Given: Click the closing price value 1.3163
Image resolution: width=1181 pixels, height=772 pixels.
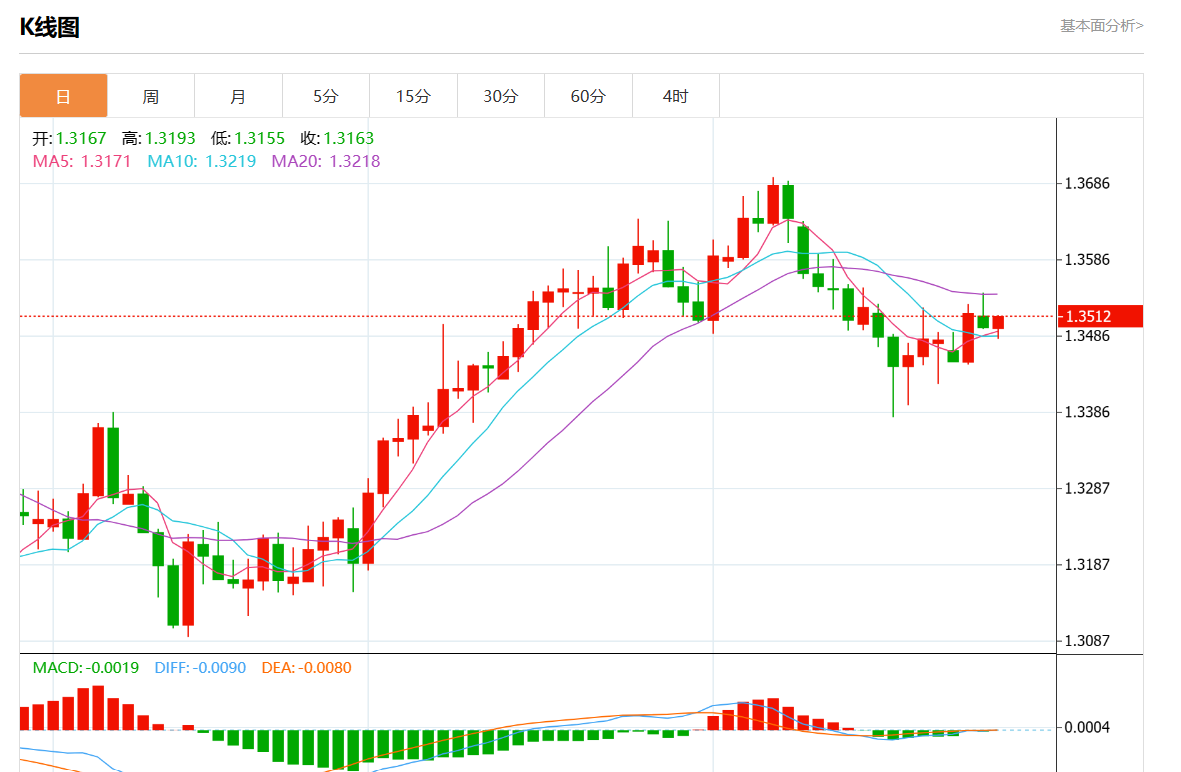Looking at the screenshot, I should point(349,139).
